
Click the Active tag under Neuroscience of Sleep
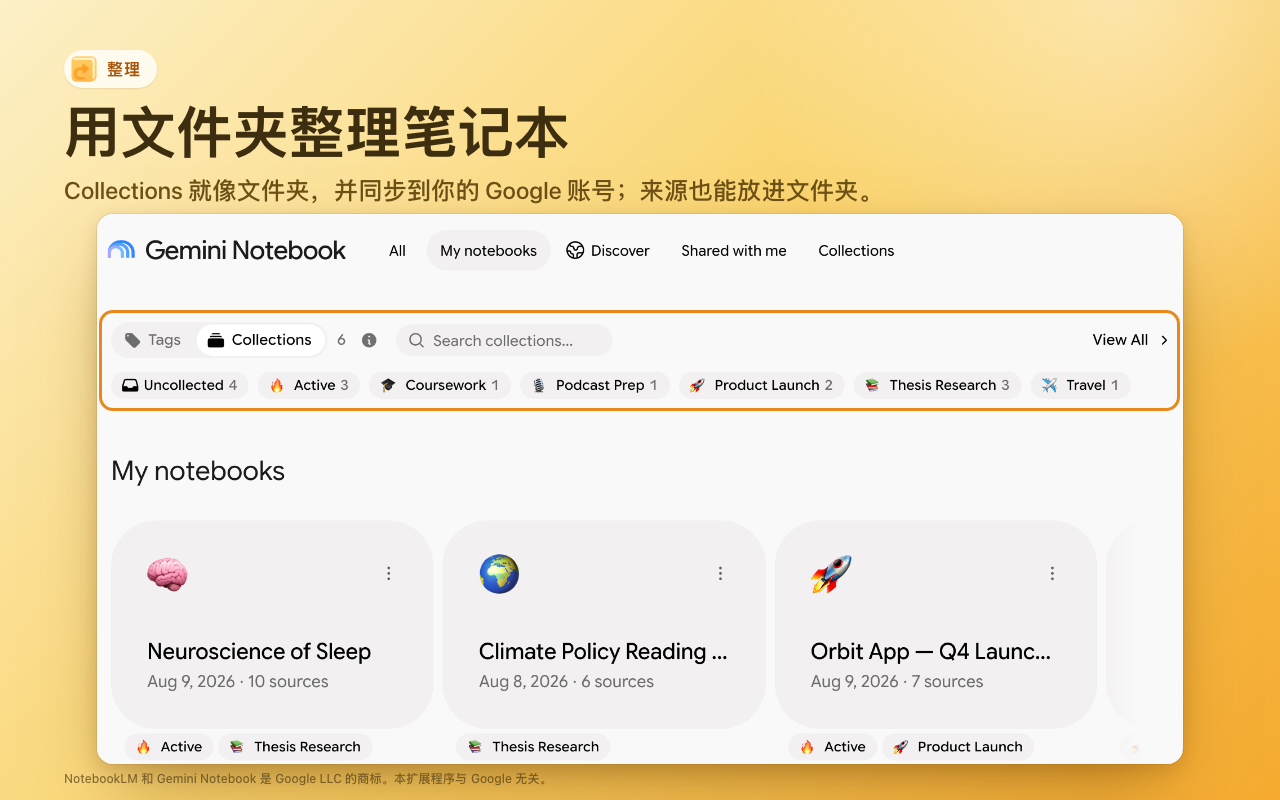(x=169, y=747)
